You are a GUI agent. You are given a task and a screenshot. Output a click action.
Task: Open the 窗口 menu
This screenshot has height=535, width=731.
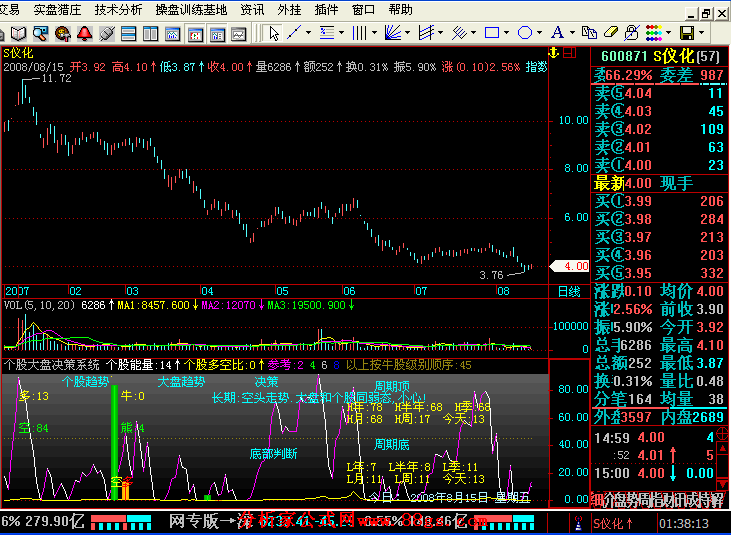(x=364, y=9)
